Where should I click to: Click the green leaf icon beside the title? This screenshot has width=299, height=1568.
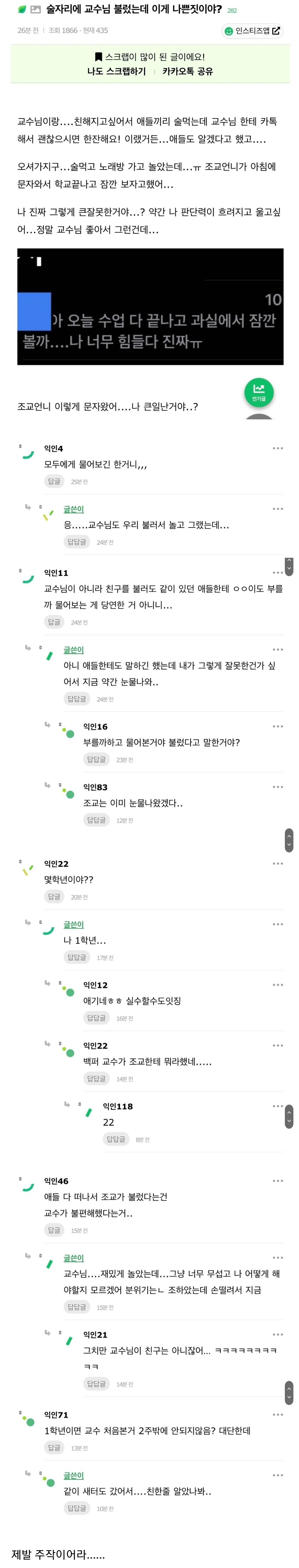point(22,10)
